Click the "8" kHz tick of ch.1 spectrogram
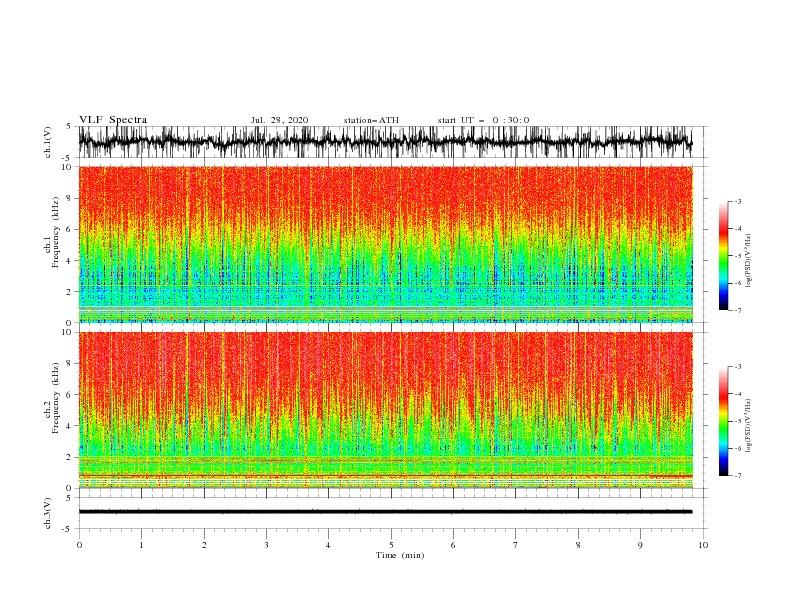The image size is (792, 612). pos(69,198)
